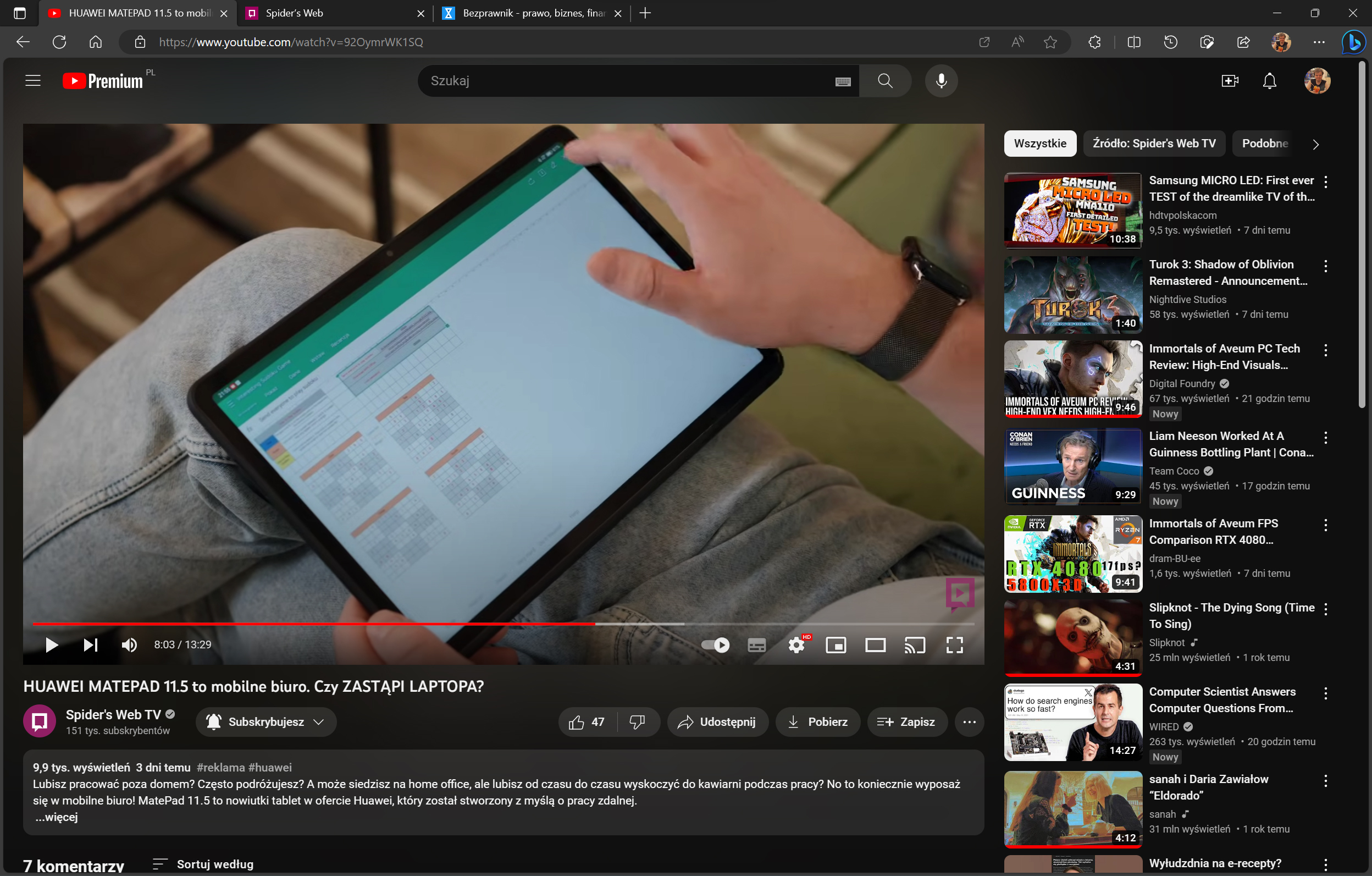Open Samsung MICRO LED video thumbnail
The width and height of the screenshot is (1372, 876).
(1073, 211)
